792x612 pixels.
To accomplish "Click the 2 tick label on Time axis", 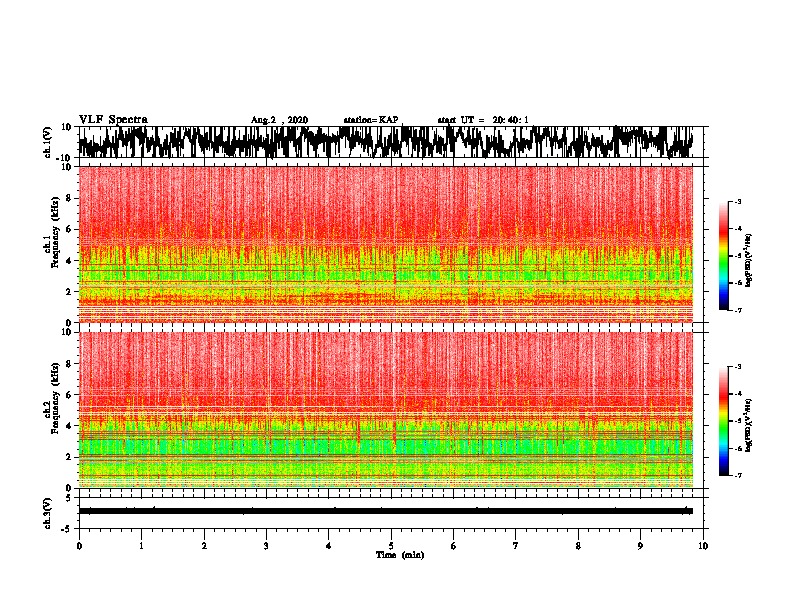I will tap(204, 546).
